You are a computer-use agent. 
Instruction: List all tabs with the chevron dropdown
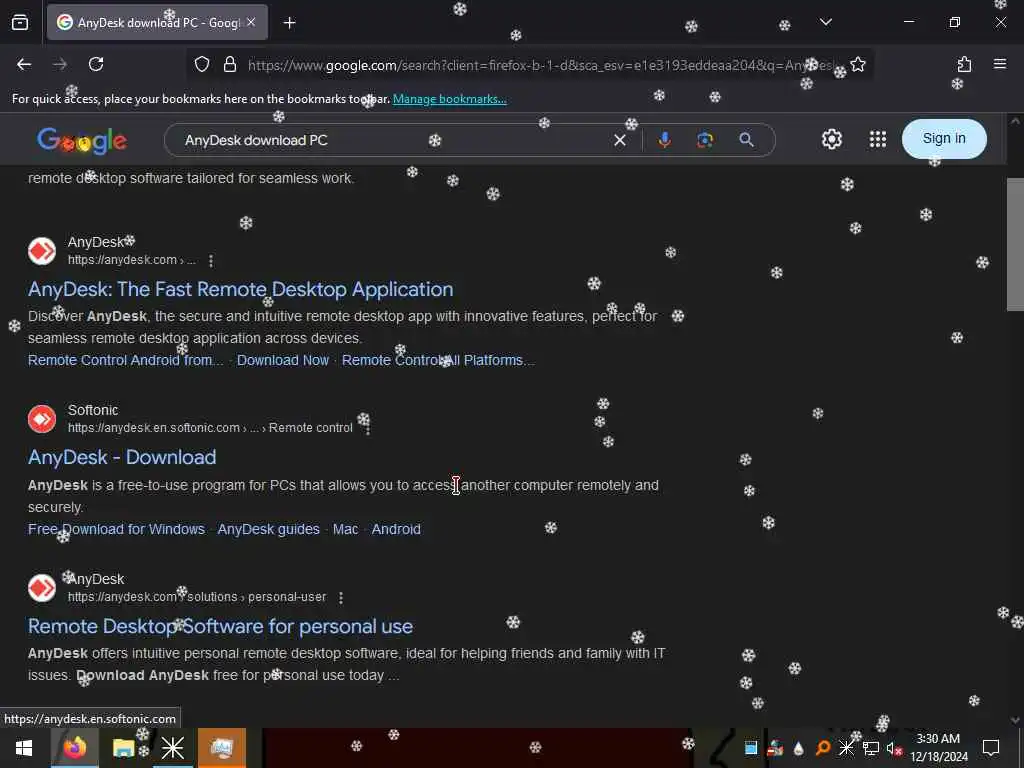tap(826, 22)
